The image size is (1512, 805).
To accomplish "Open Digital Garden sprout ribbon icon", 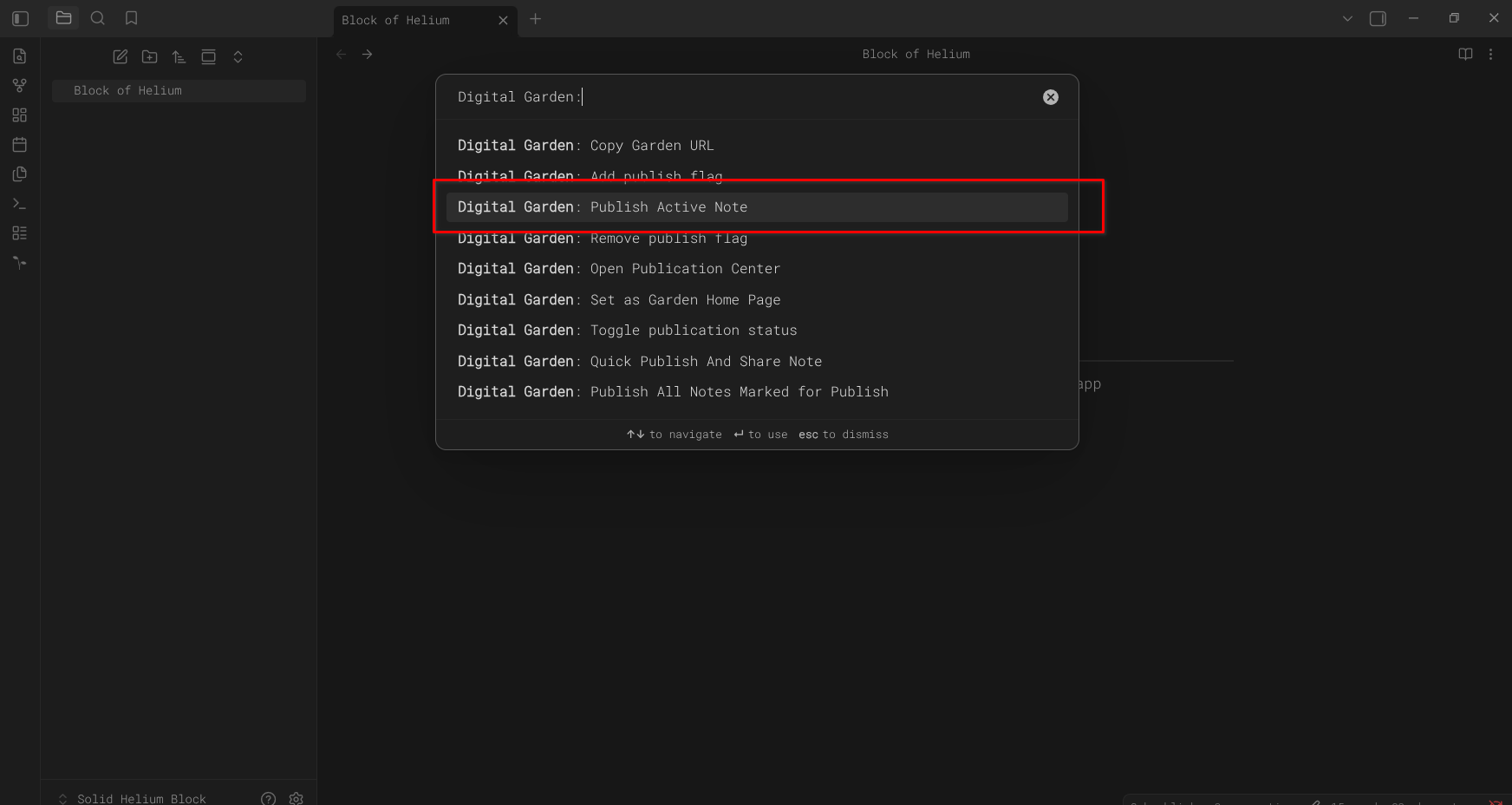I will (20, 263).
